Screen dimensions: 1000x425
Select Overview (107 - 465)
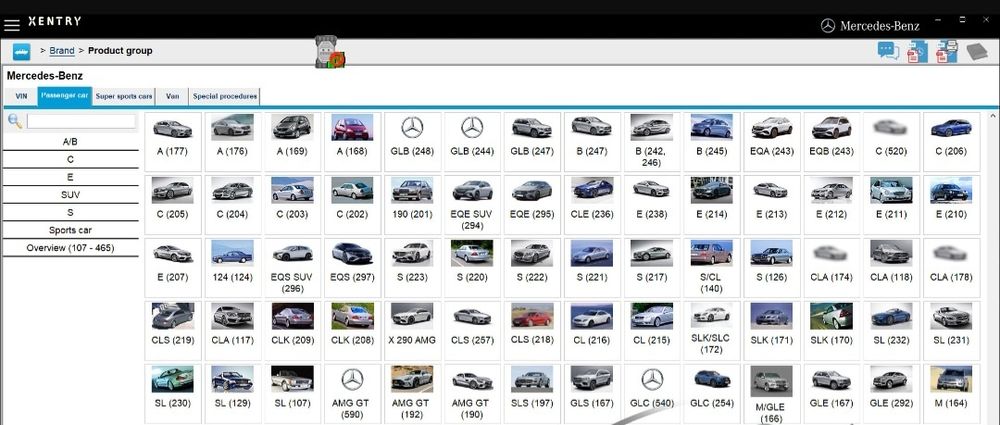(70, 248)
